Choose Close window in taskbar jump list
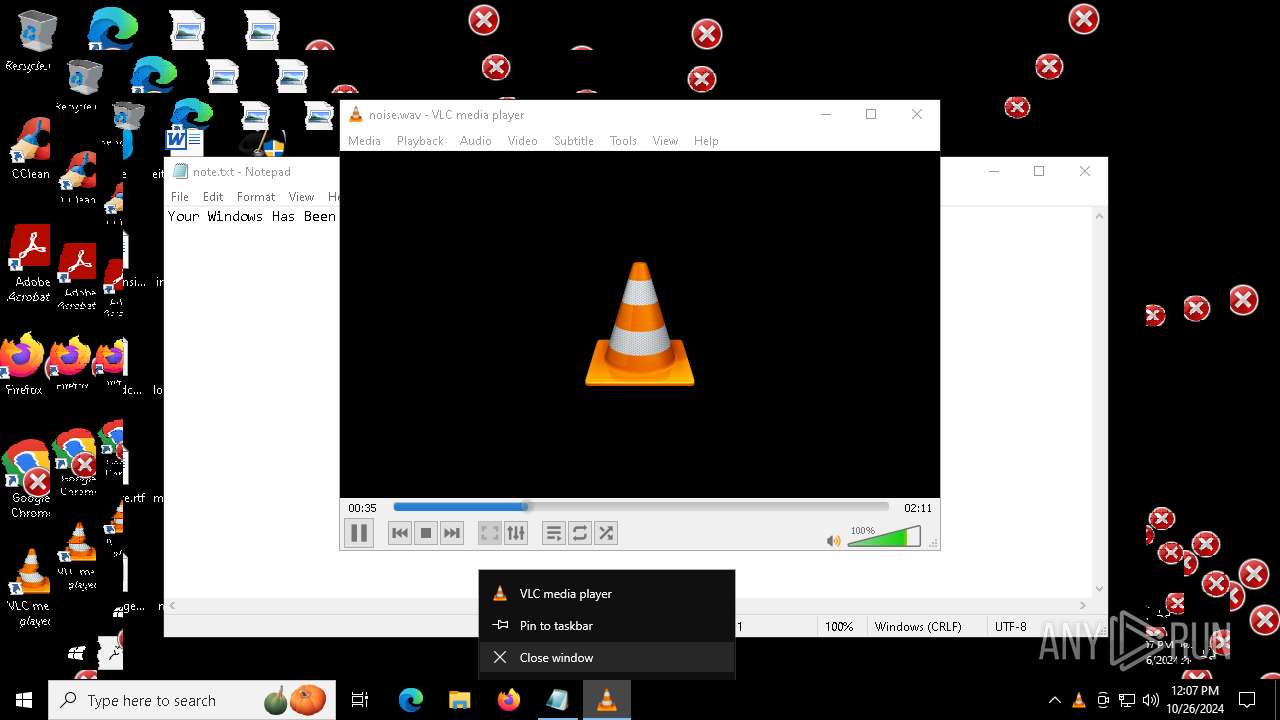This screenshot has height=720, width=1280. 607,657
